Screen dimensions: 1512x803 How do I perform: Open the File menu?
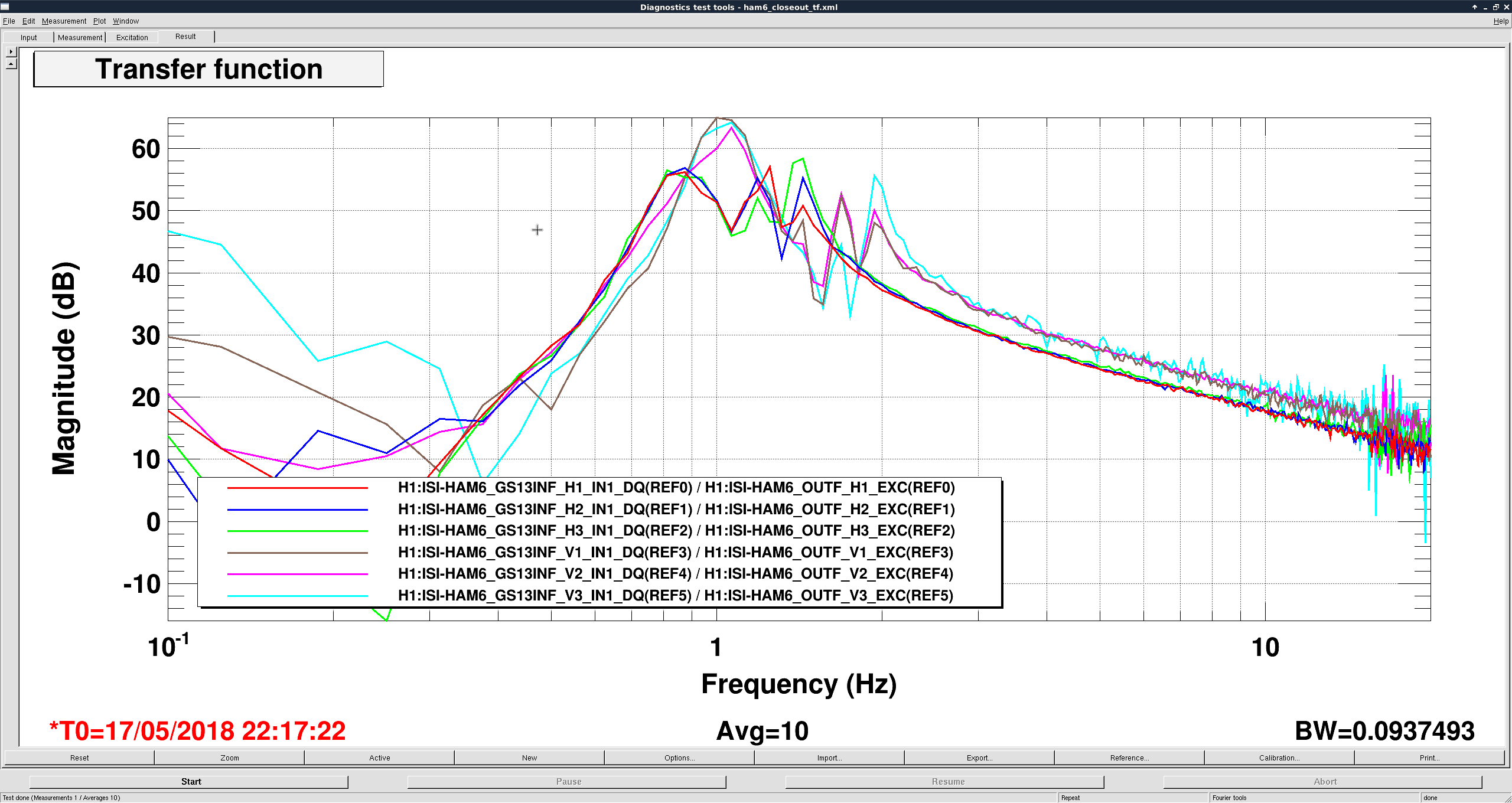pyautogui.click(x=9, y=21)
